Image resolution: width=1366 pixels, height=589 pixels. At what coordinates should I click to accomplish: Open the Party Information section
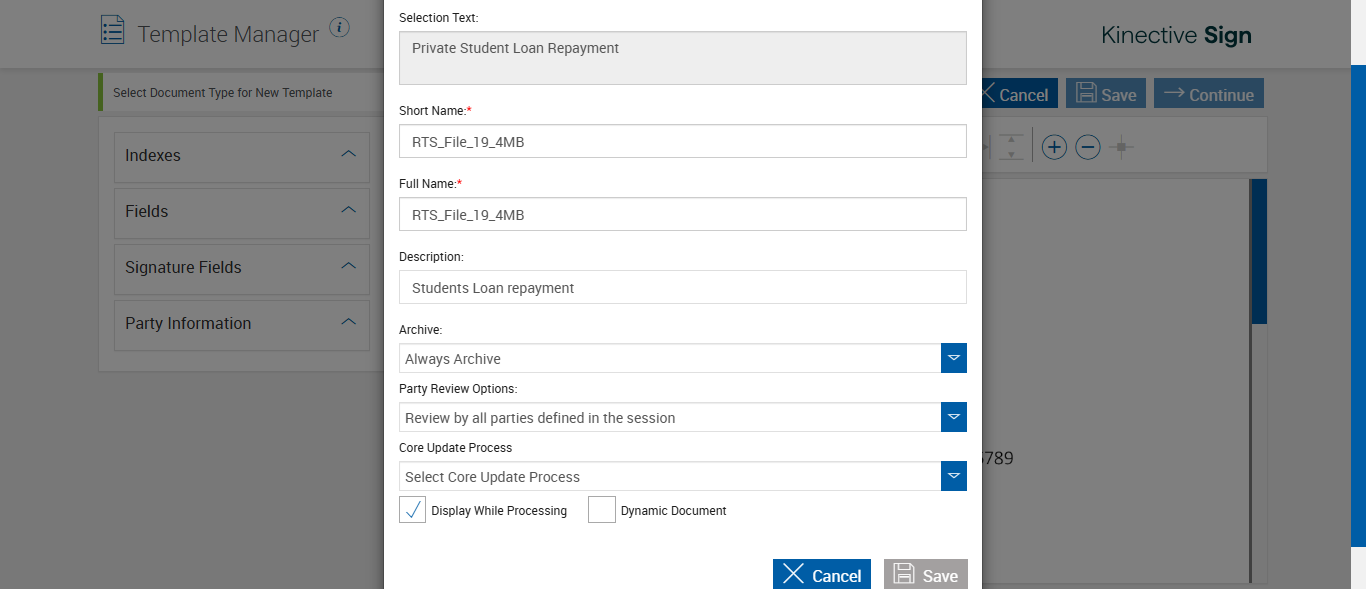tap(241, 323)
